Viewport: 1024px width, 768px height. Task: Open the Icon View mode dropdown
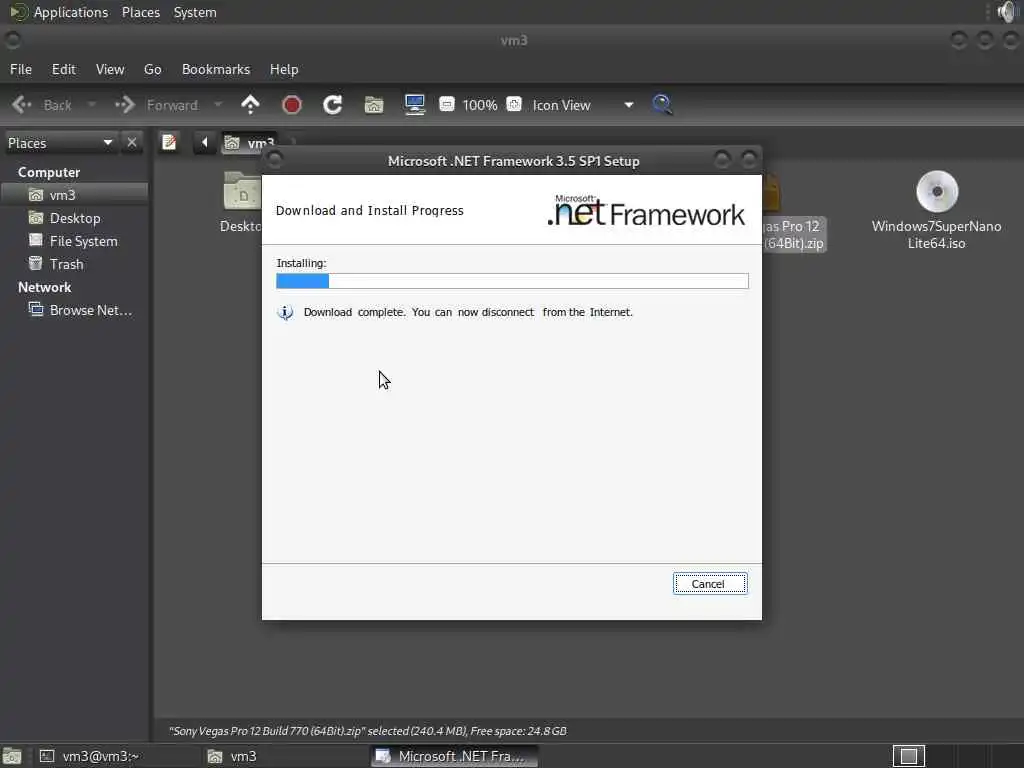tap(583, 105)
